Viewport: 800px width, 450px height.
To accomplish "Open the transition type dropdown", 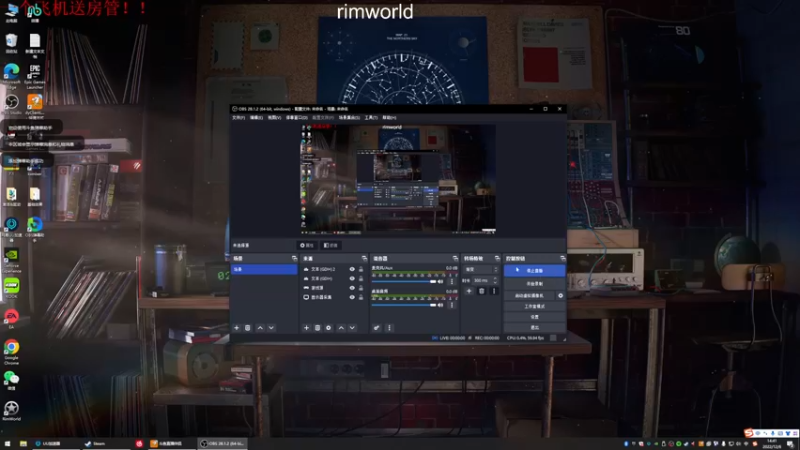I will (481, 269).
